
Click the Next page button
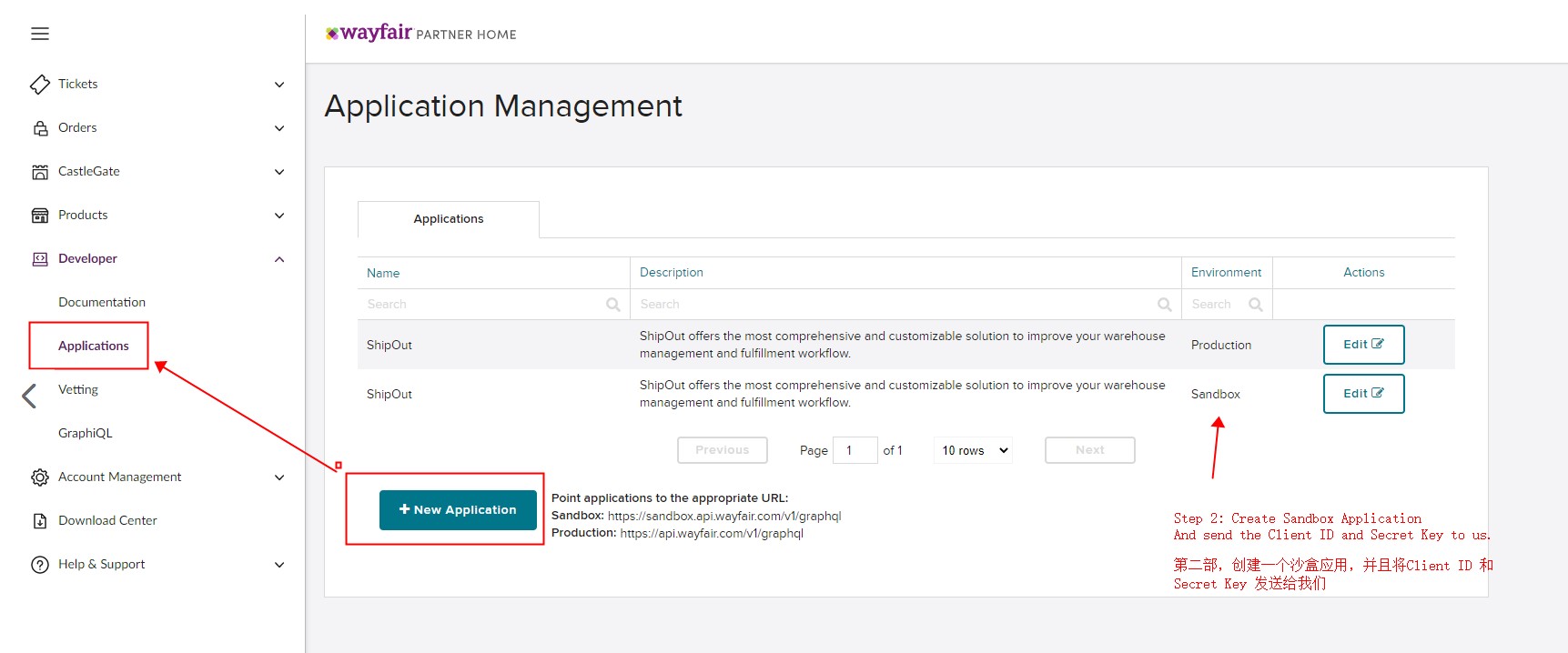click(x=1090, y=450)
